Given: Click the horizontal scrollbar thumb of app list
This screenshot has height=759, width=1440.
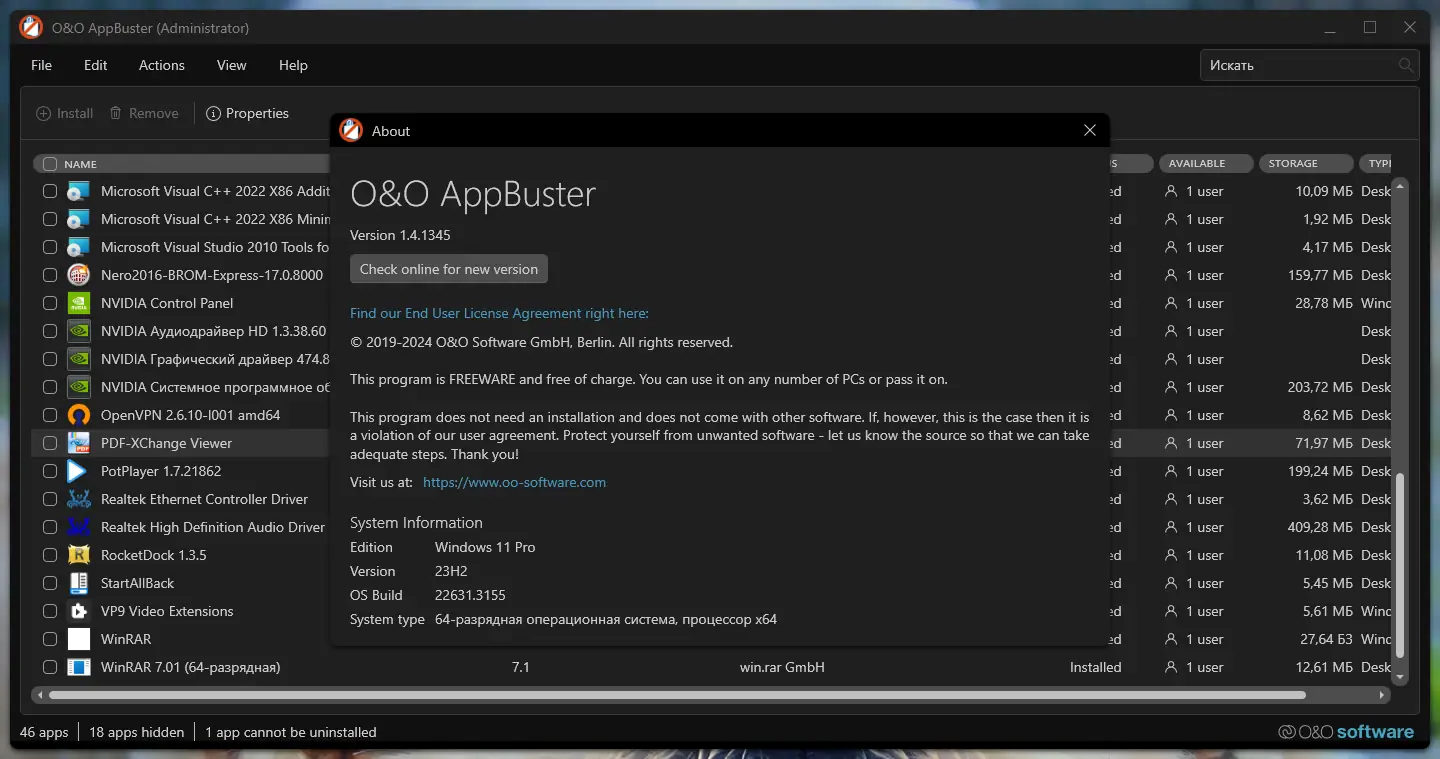Looking at the screenshot, I should coord(677,694).
